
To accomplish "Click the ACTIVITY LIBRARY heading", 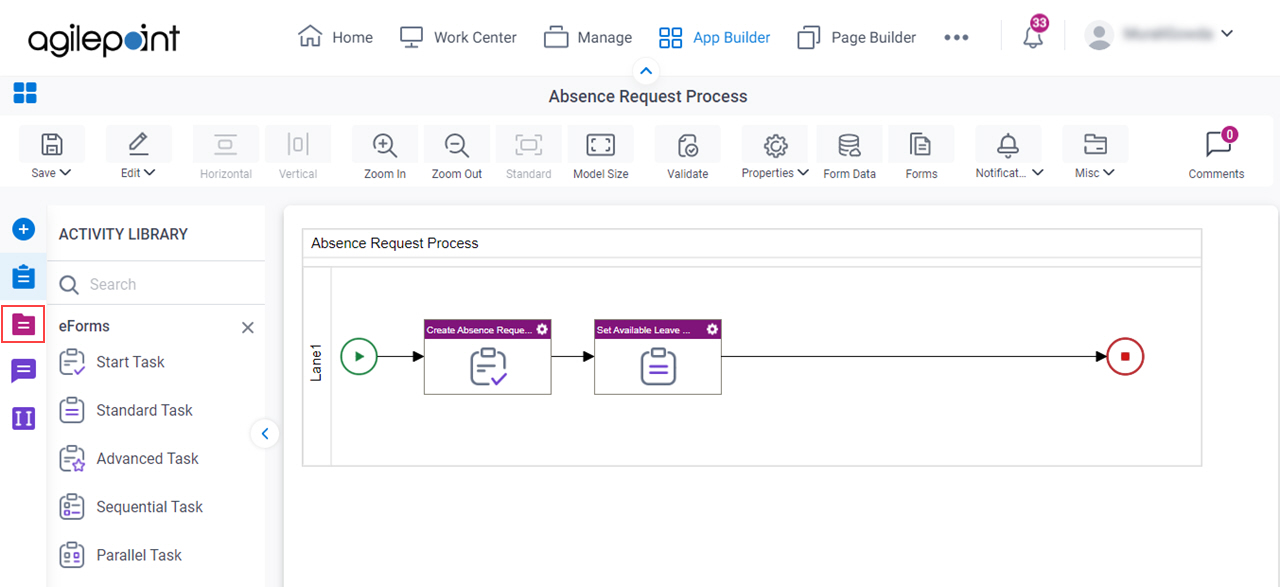I will [x=123, y=234].
